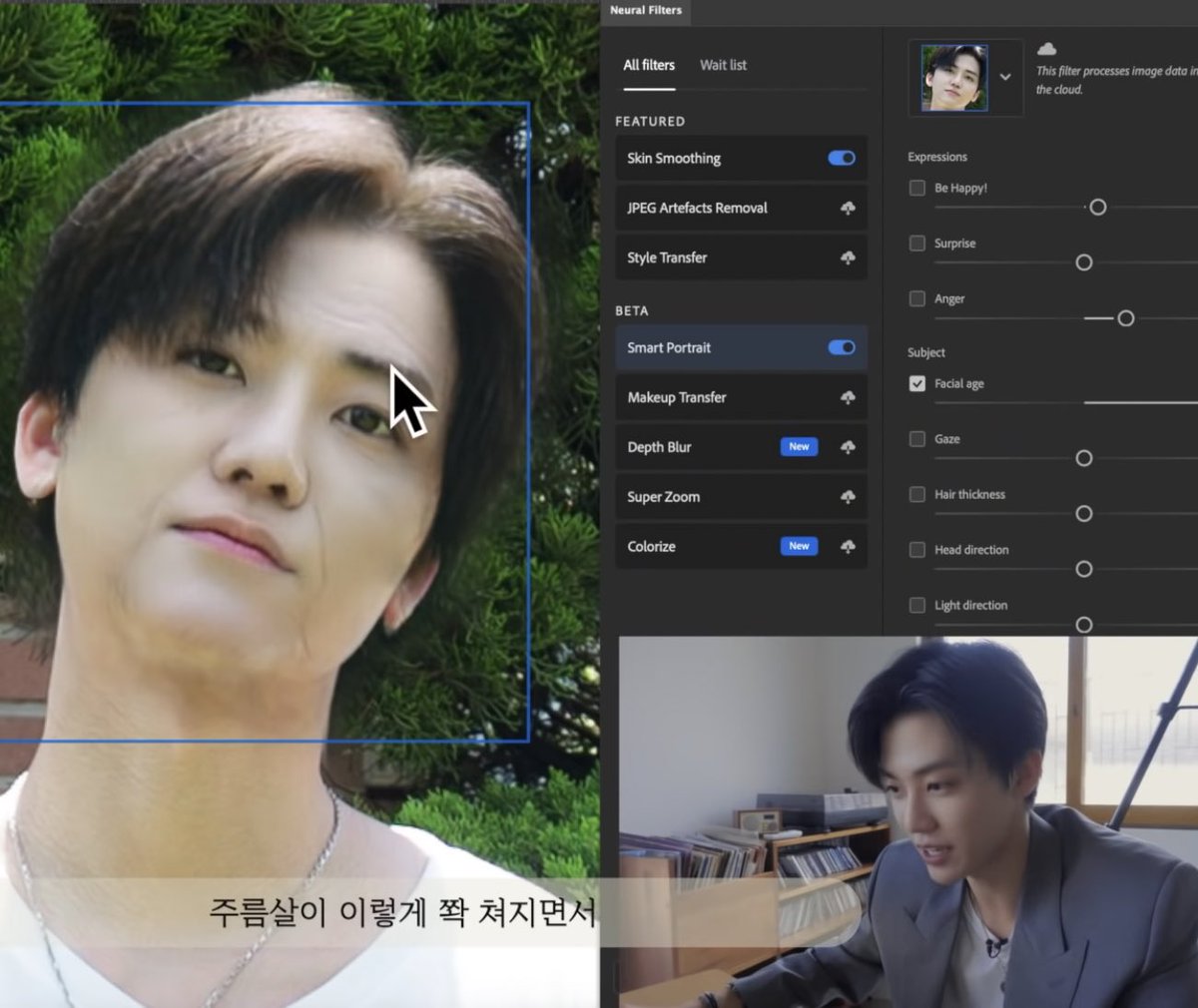The height and width of the screenshot is (1008, 1198).
Task: Enable the Hair thickness checkbox
Action: click(917, 494)
